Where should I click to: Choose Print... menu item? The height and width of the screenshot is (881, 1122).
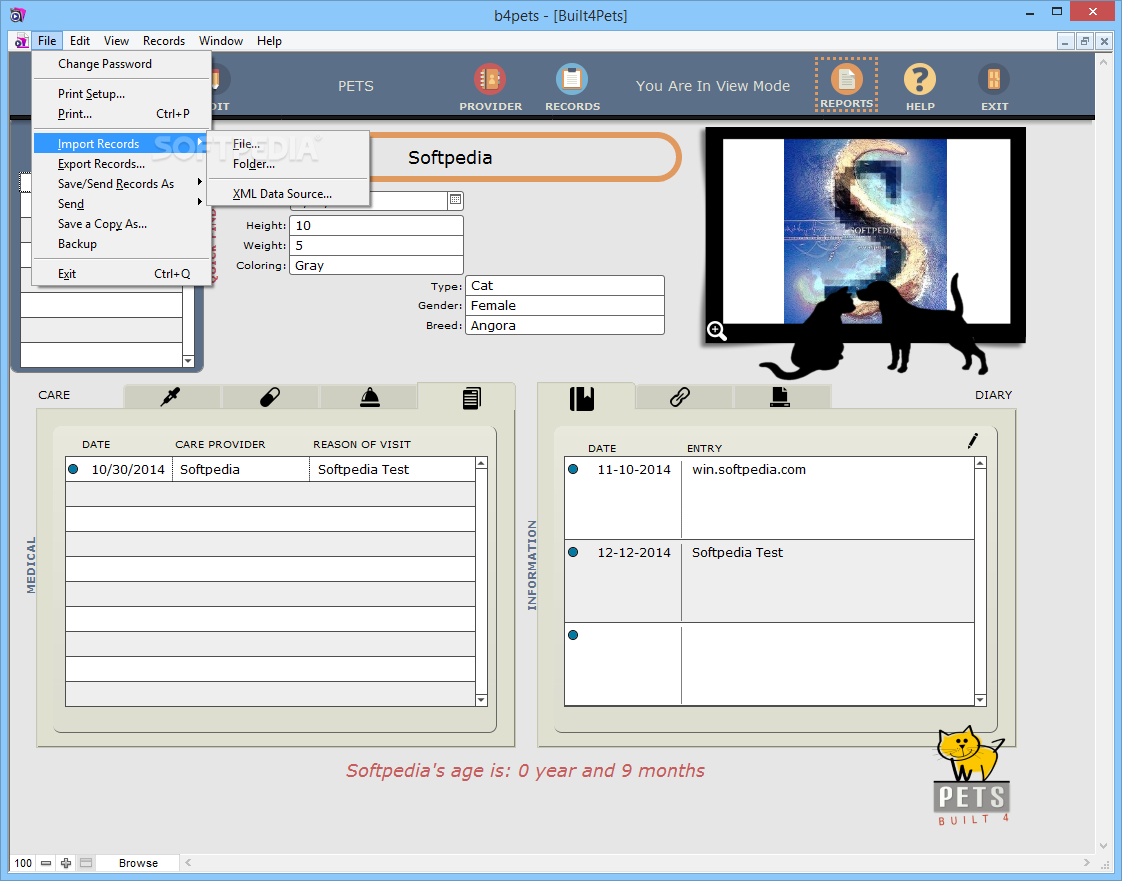click(121, 114)
